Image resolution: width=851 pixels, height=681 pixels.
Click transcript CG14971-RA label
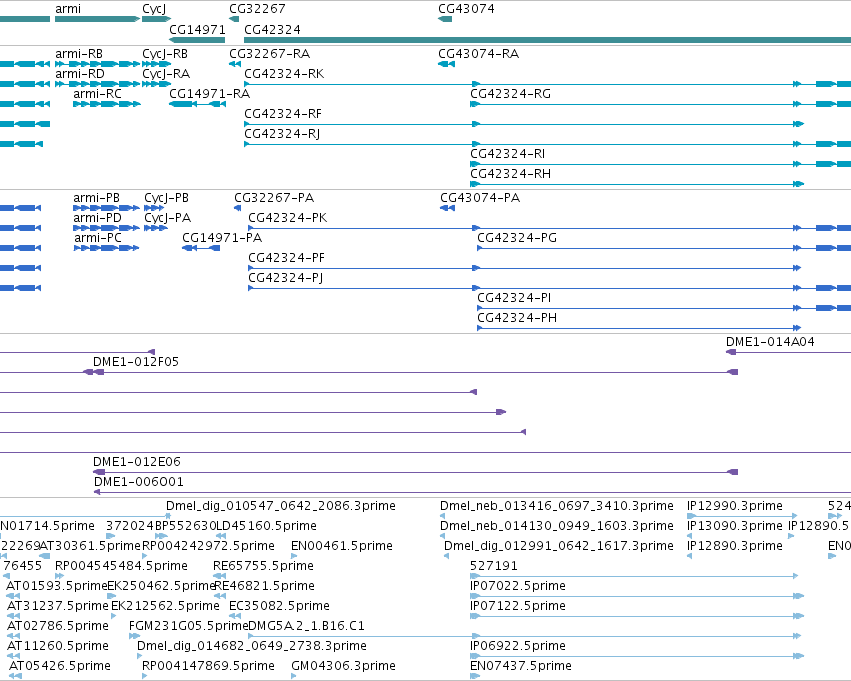tap(209, 94)
